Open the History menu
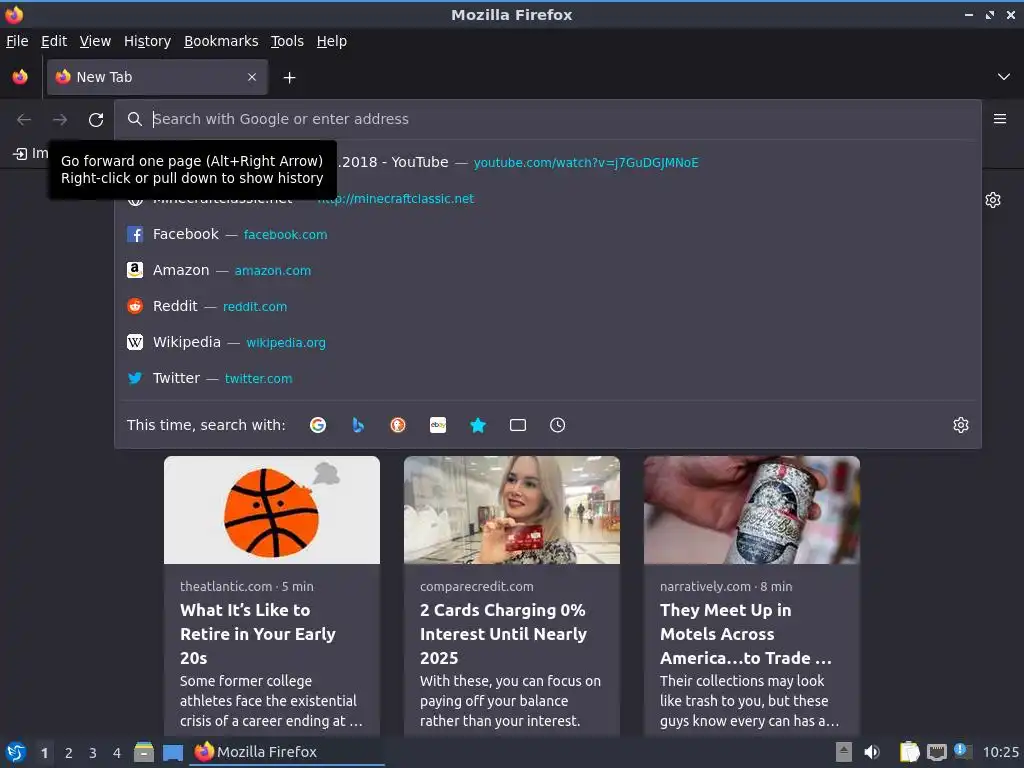Image resolution: width=1024 pixels, height=768 pixels. point(148,41)
